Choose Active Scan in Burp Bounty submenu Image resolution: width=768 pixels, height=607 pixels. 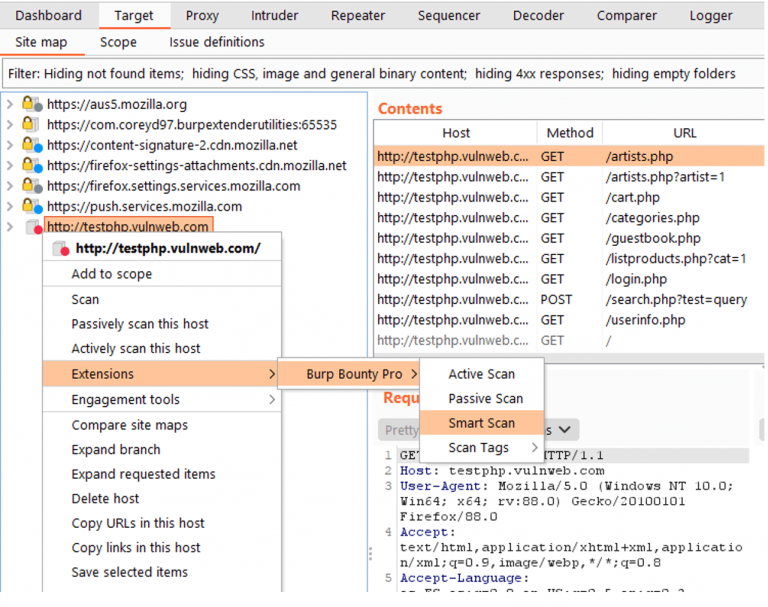(482, 374)
